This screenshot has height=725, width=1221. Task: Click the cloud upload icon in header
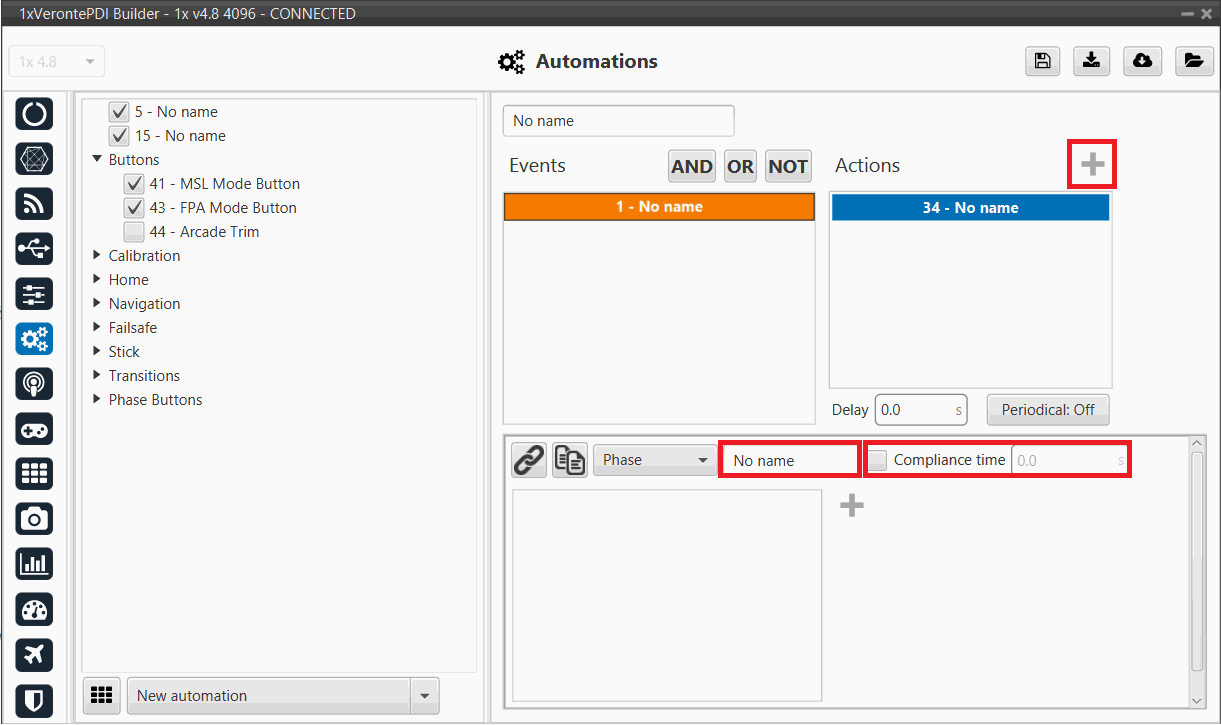point(1142,61)
